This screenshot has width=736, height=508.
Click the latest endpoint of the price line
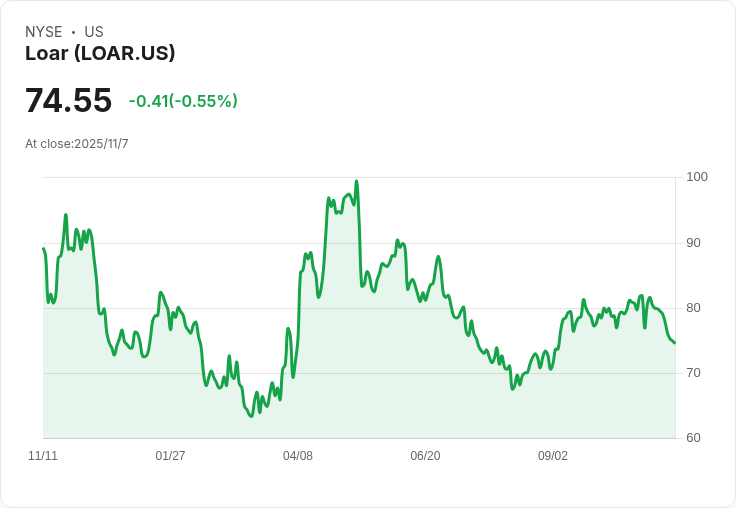pyautogui.click(x=674, y=343)
